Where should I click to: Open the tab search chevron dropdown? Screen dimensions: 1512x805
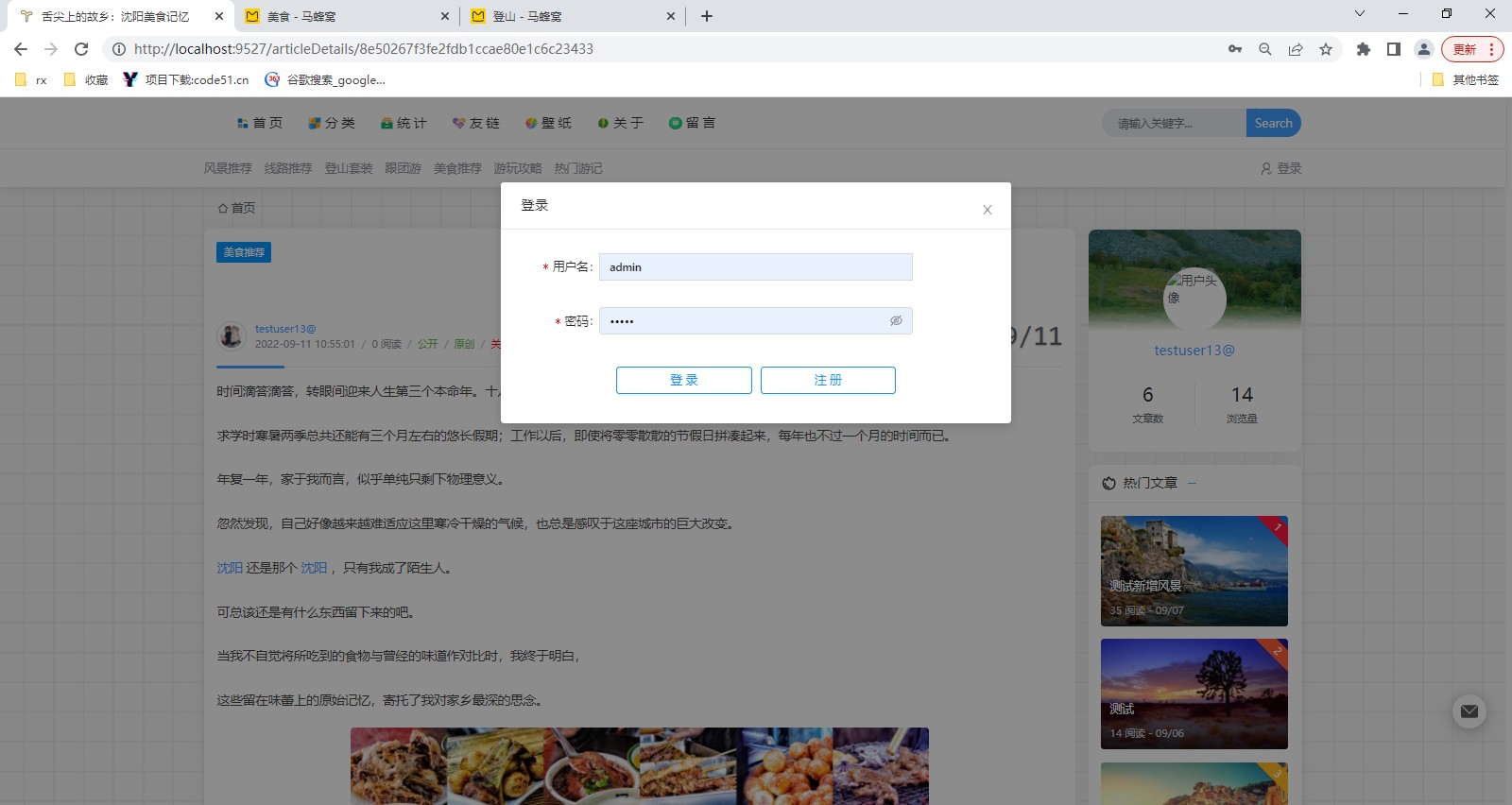(1360, 13)
